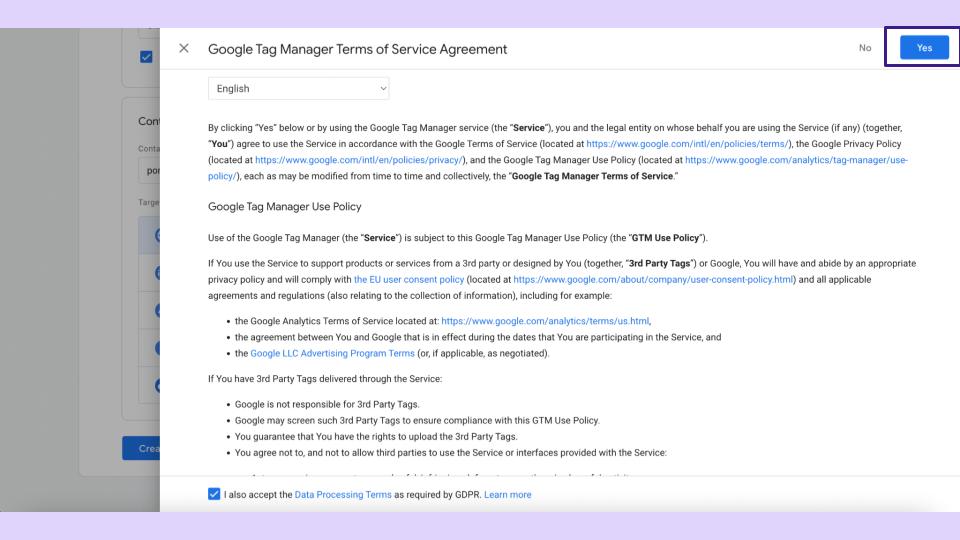The width and height of the screenshot is (960, 540).
Task: Click 'Google may screen such 3rd Party Tags' bullet
Action: (x=417, y=421)
